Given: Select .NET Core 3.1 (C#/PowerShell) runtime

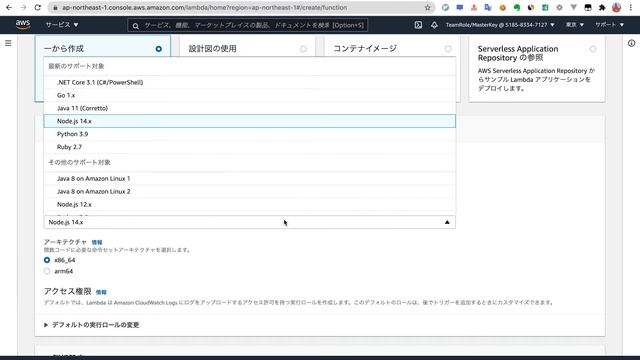Looking at the screenshot, I should tap(249, 82).
